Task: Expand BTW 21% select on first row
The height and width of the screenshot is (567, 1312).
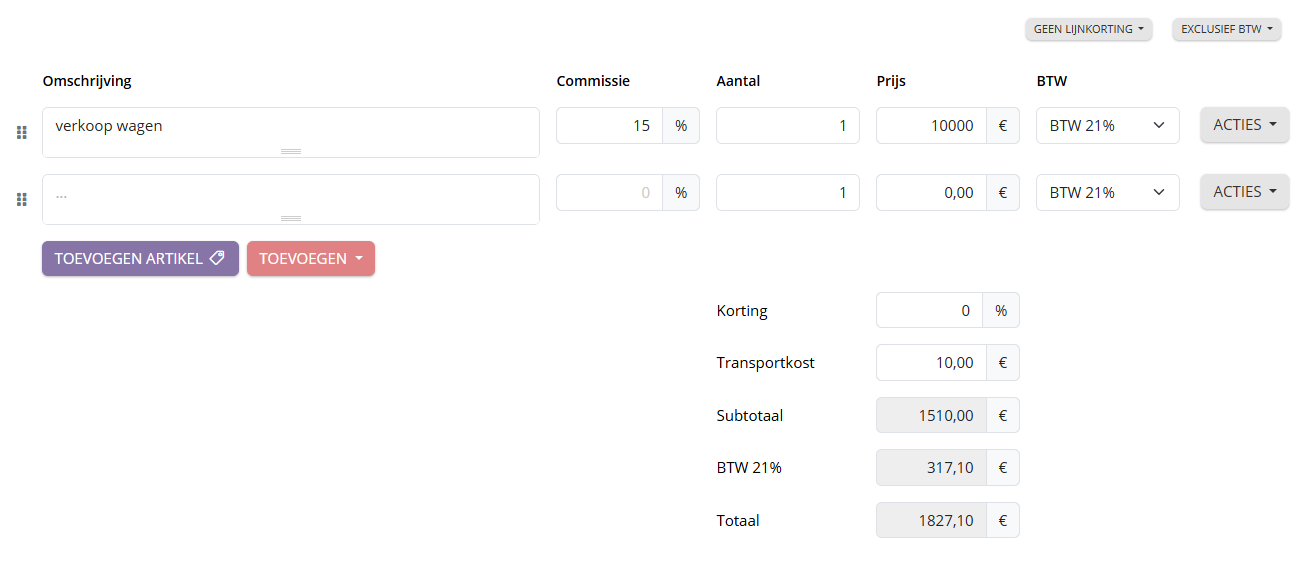Action: (1107, 126)
